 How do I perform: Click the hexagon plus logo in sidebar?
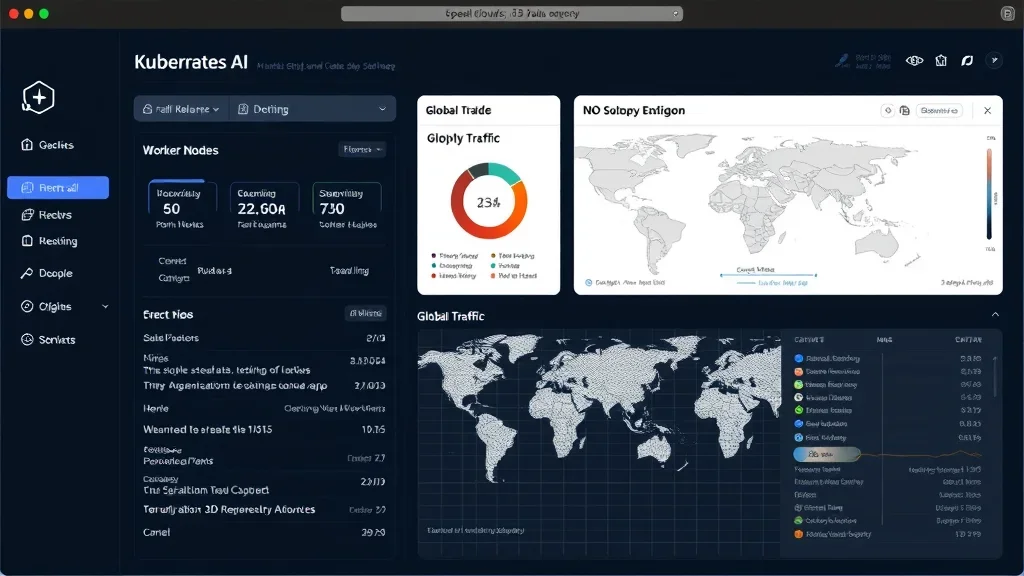point(38,97)
